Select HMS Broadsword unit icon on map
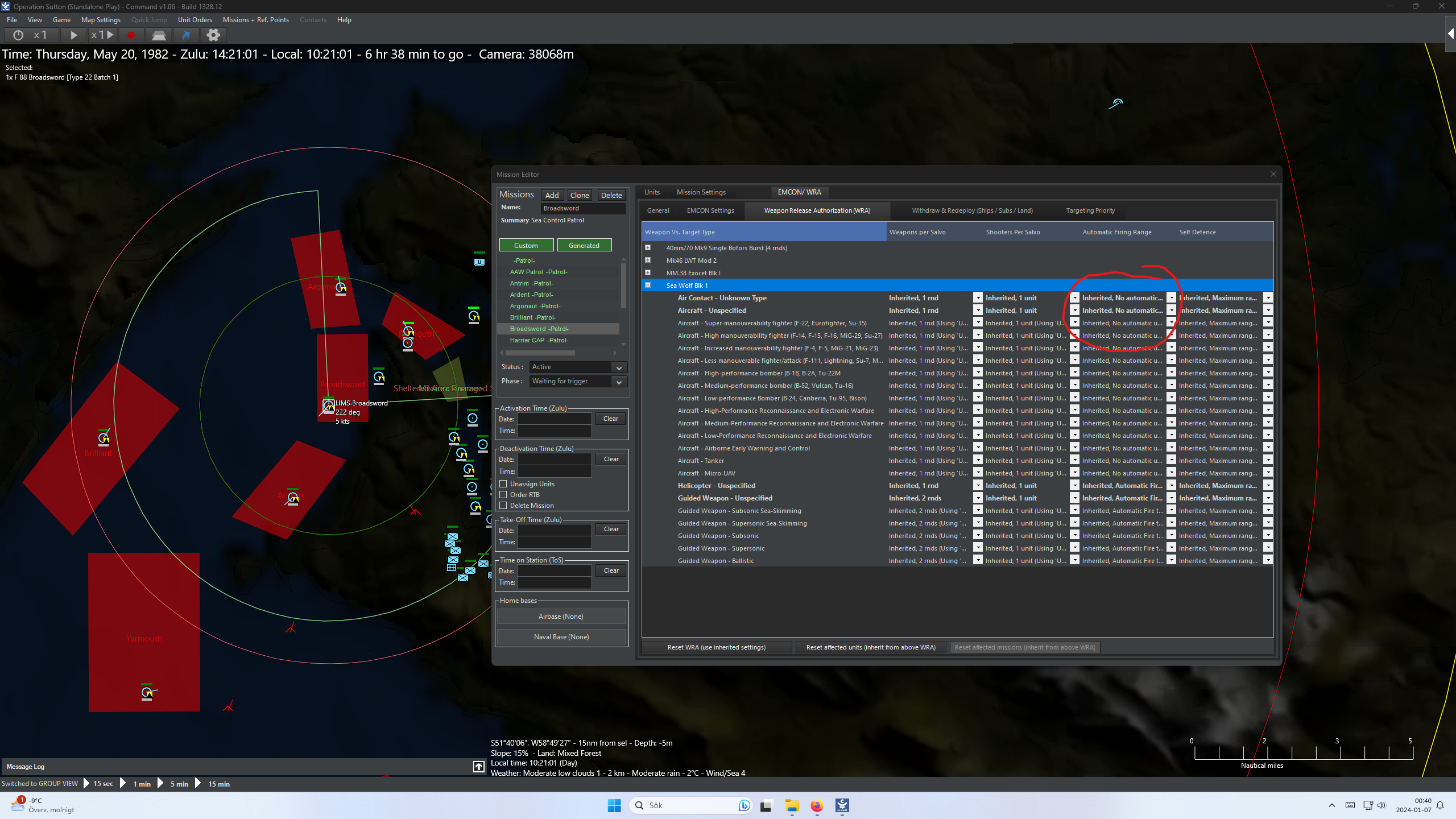Viewport: 1456px width, 819px height. tap(329, 406)
